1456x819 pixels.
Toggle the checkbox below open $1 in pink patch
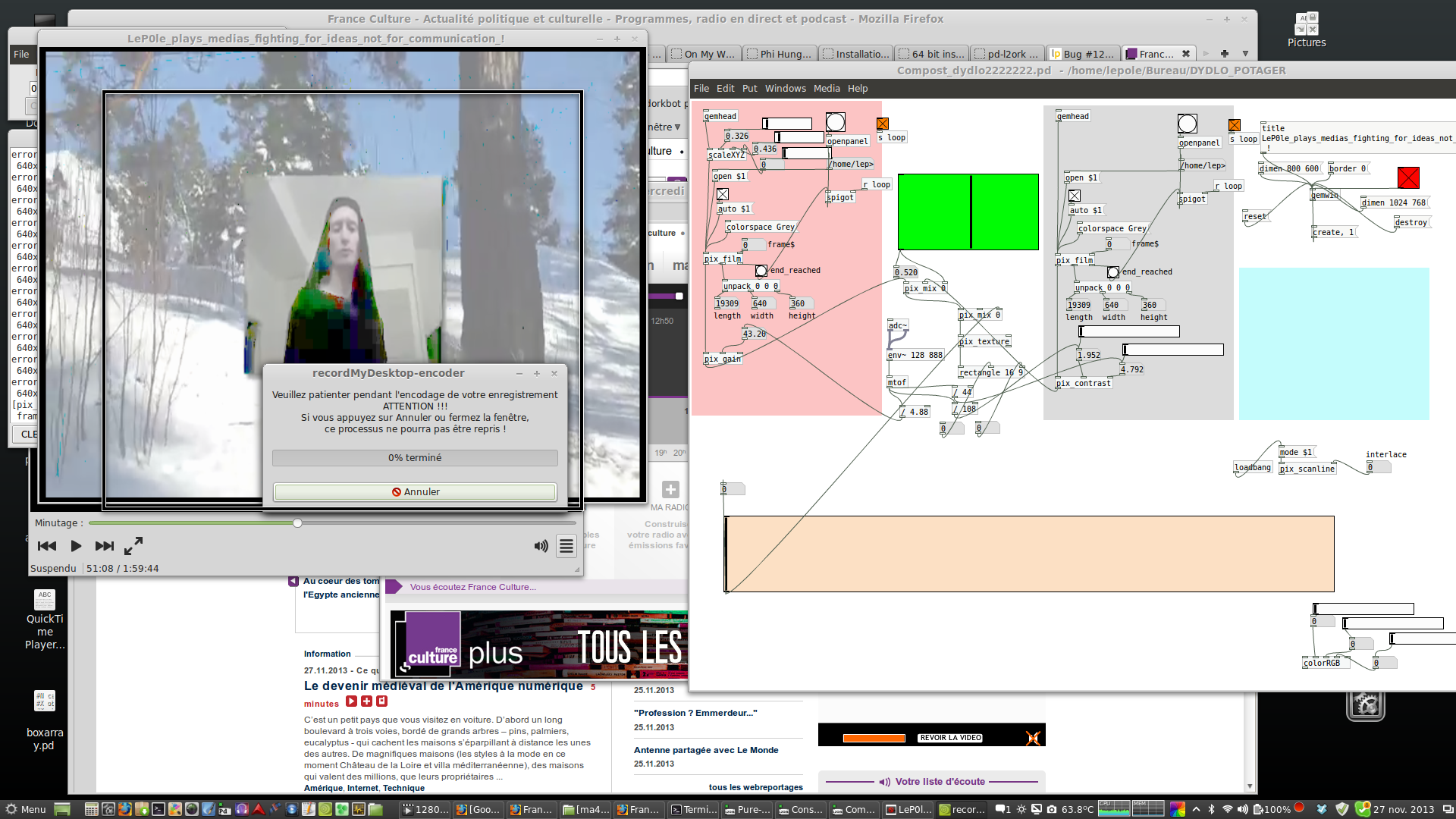point(723,194)
